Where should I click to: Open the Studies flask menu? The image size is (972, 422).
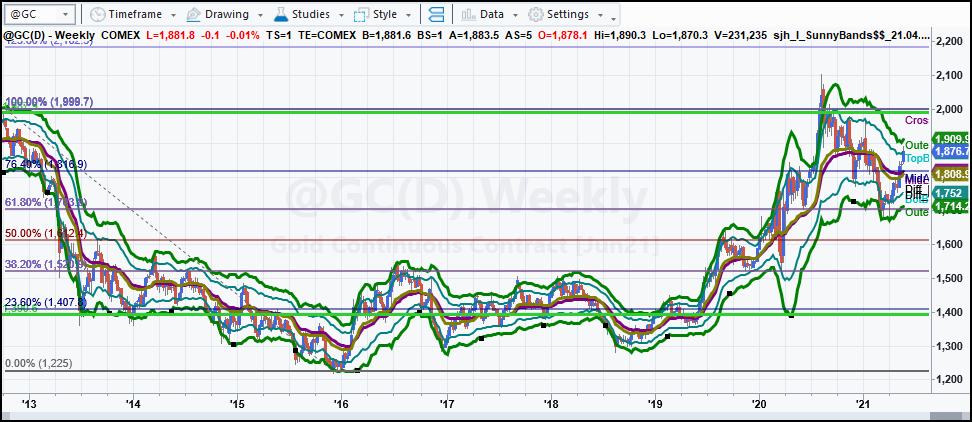point(308,14)
